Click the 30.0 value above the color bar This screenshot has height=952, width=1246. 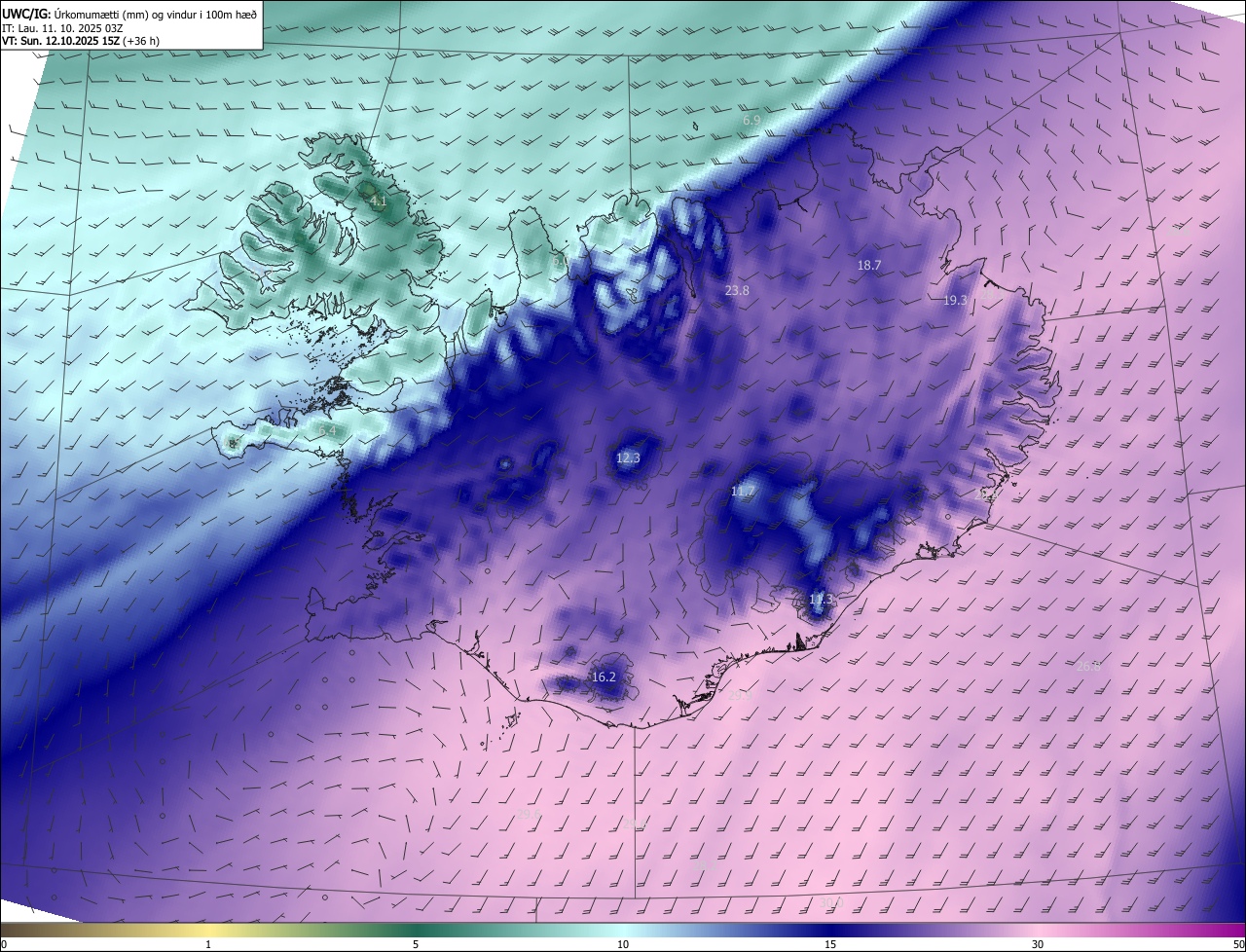tap(830, 903)
